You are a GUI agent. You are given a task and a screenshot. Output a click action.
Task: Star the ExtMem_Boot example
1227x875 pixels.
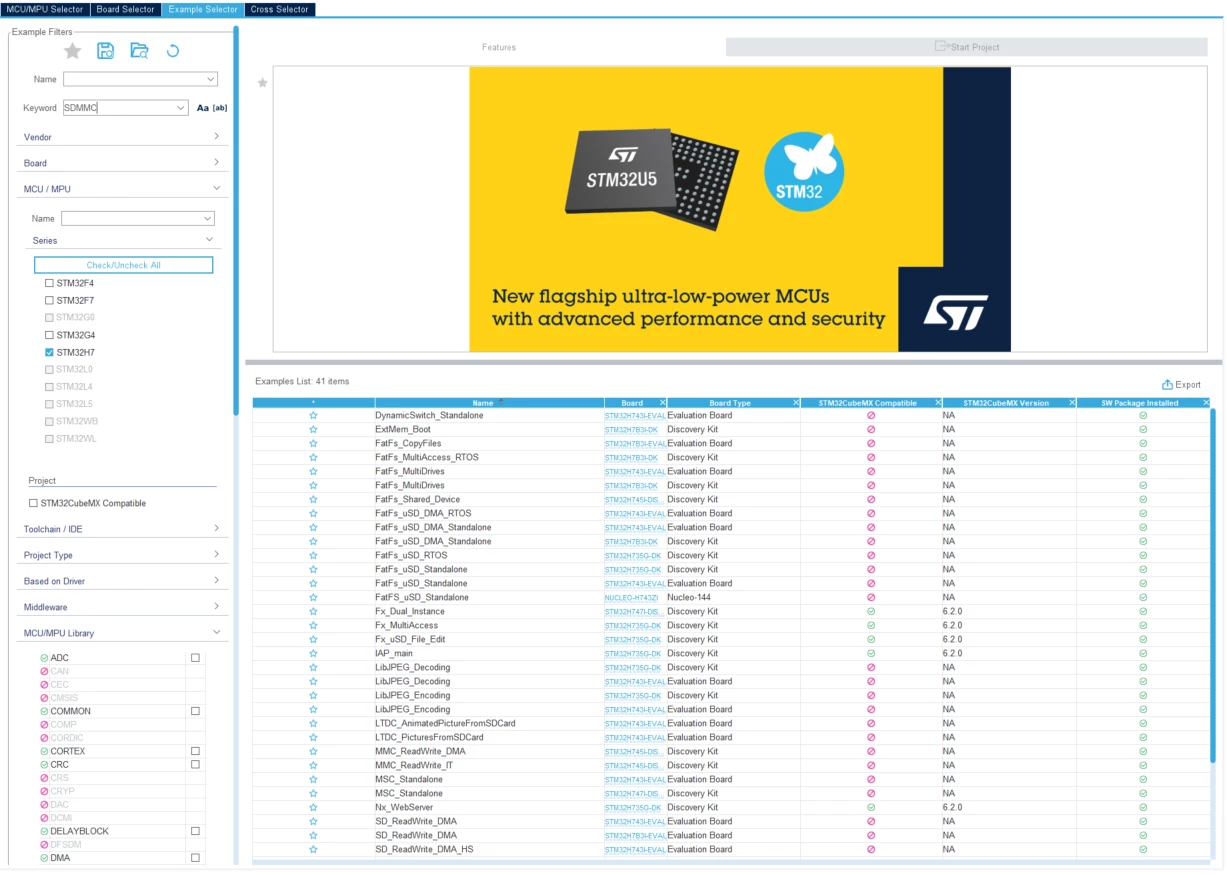click(x=313, y=429)
